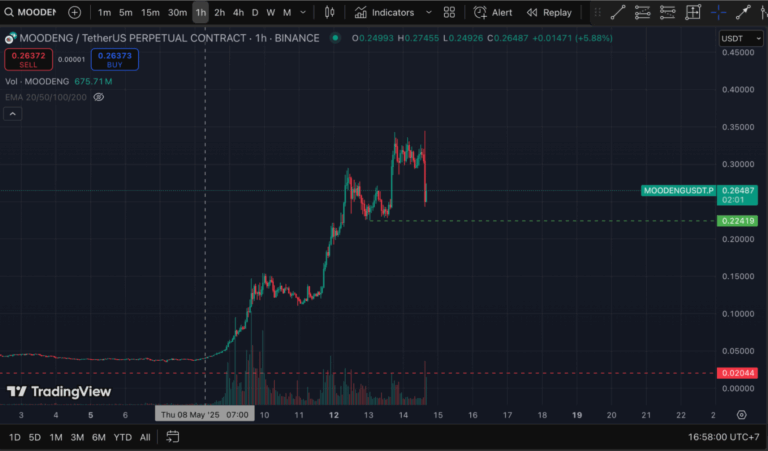
Task: Open the more timeframes dropdown arrow
Action: pyautogui.click(x=303, y=12)
